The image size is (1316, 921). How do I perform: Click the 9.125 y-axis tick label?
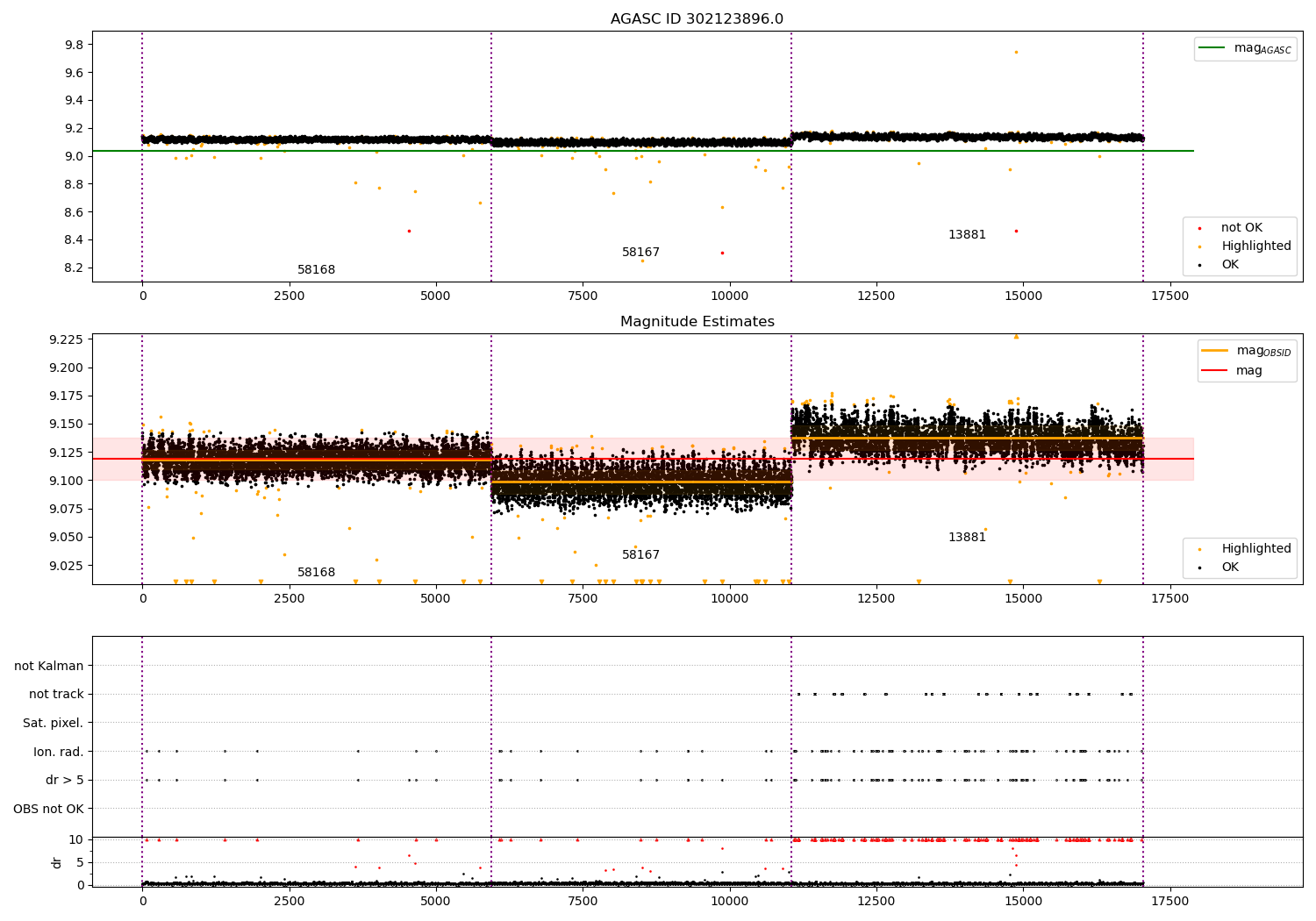[66, 453]
